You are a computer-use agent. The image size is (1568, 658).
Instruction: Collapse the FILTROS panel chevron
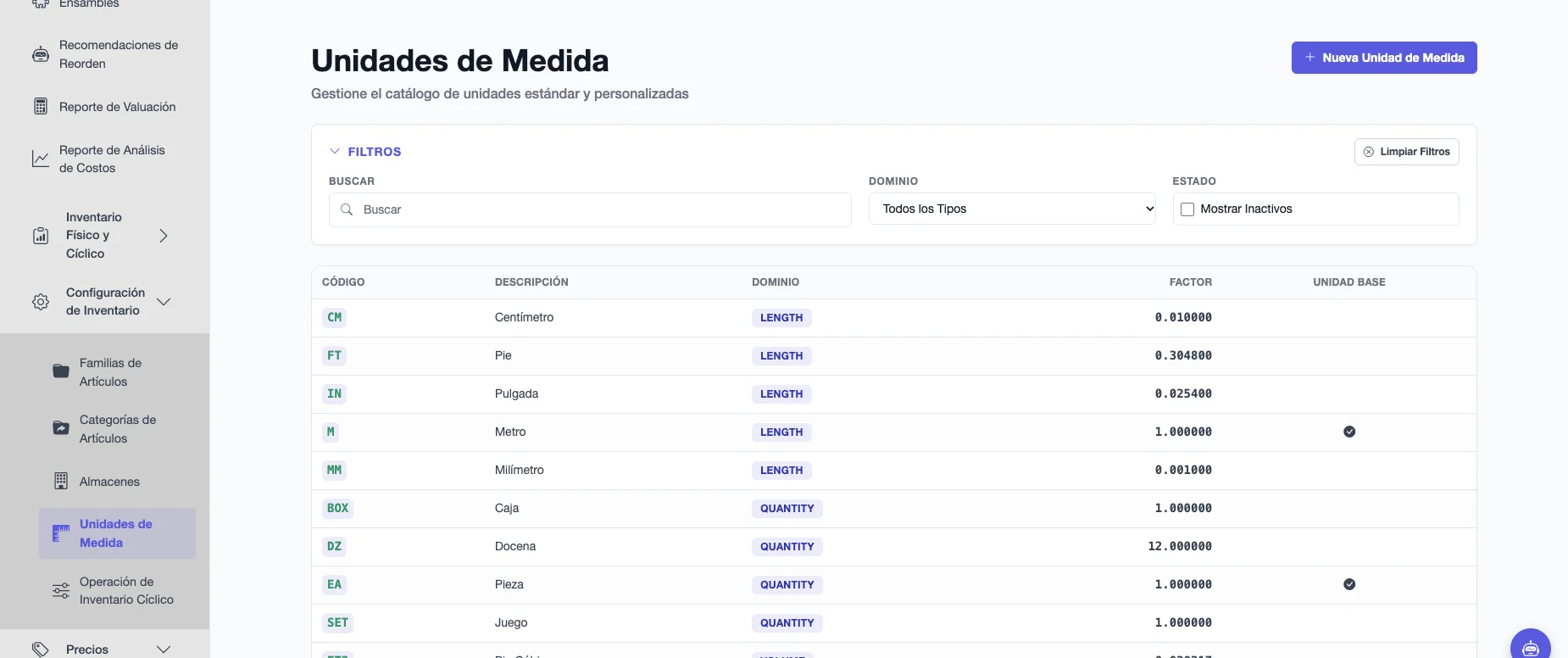pos(334,152)
